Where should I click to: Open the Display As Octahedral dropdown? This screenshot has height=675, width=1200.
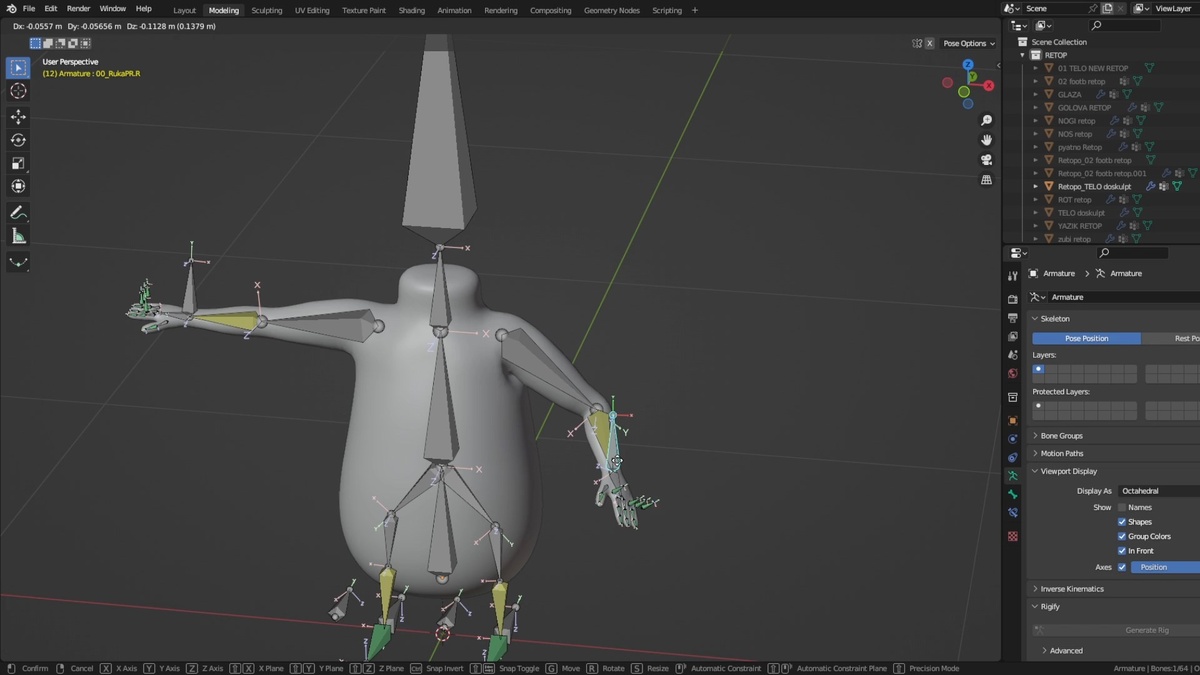click(1158, 491)
